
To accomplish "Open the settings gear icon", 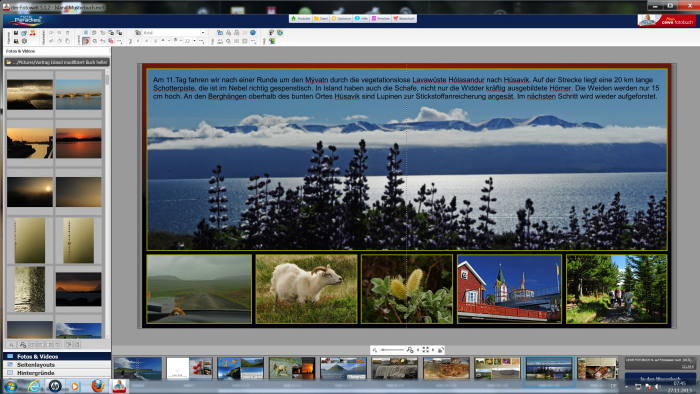I will [x=24, y=41].
